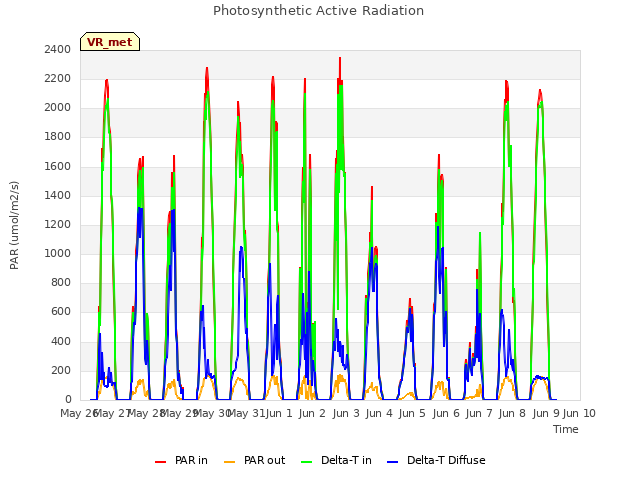Click the orange PAR out legend swatch
640x480 pixels.
tap(230, 462)
